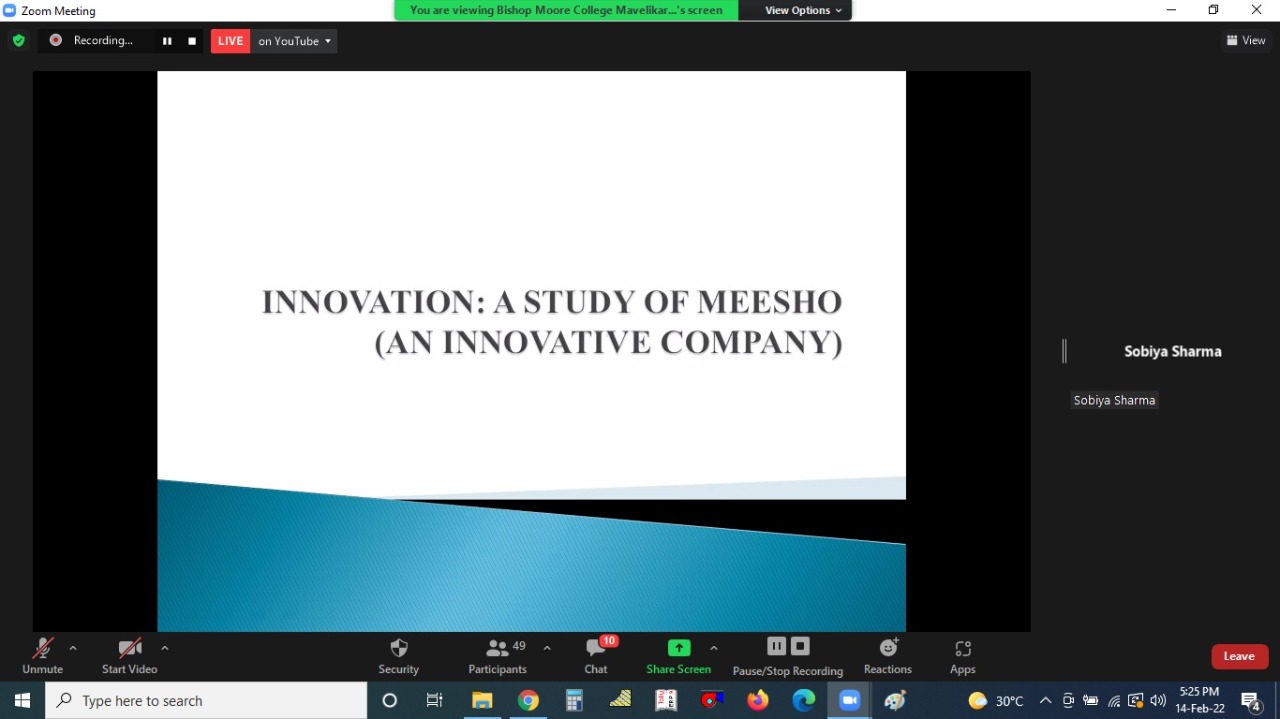1280x719 pixels.
Task: Click weather 30°C widget
Action: click(x=996, y=701)
